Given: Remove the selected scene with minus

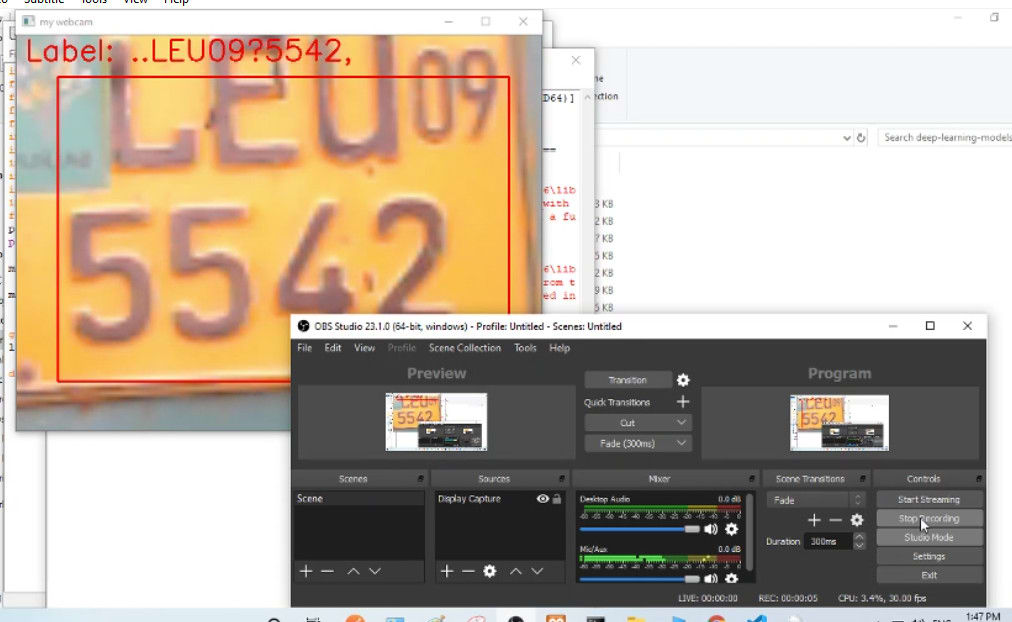Looking at the screenshot, I should pyautogui.click(x=327, y=571).
